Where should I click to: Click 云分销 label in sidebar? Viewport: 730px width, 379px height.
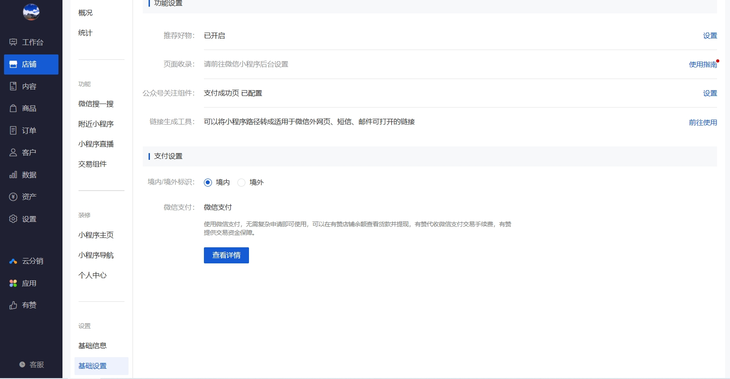(33, 261)
